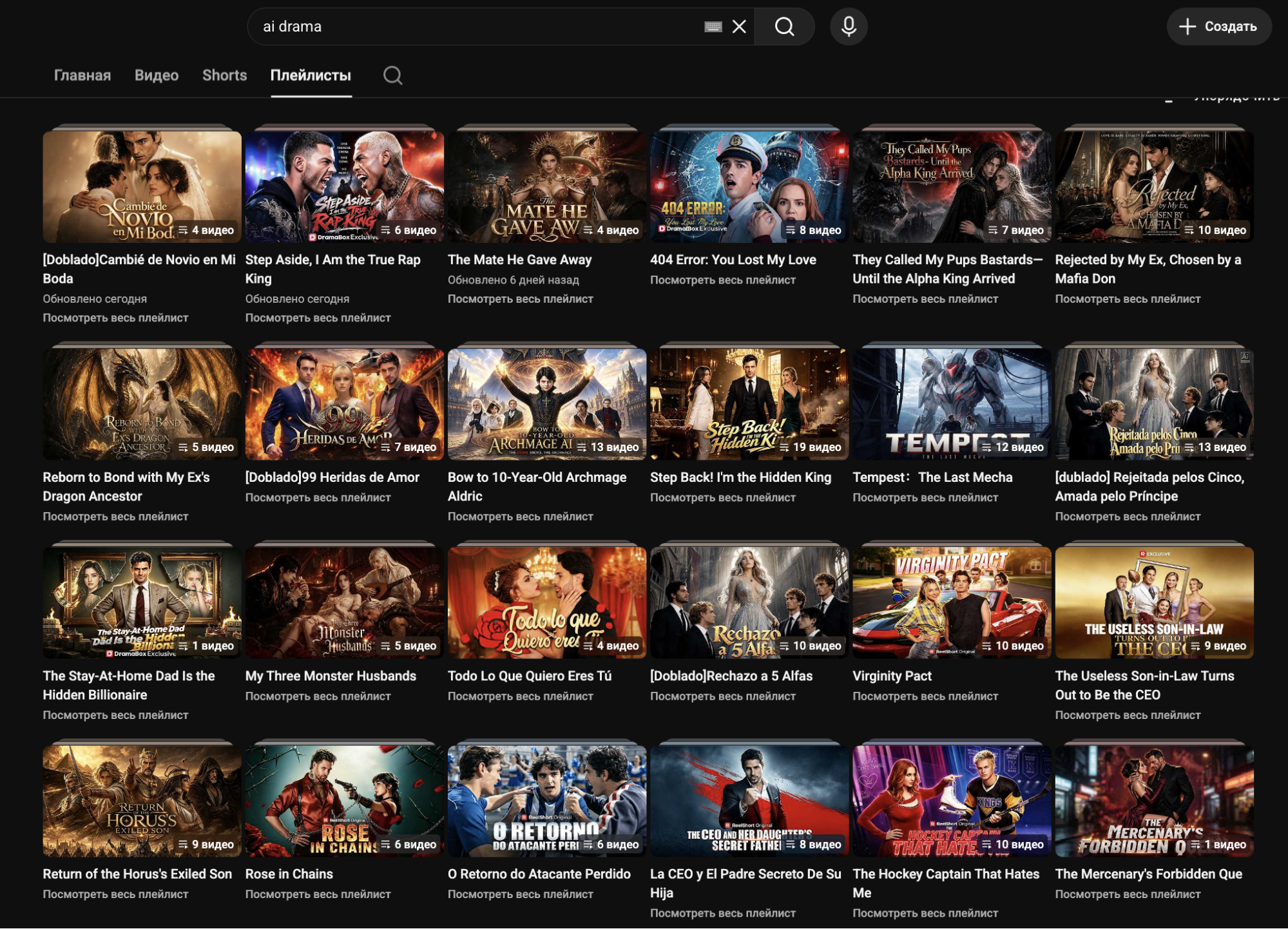Click title 'Rose in Chains'
Screen dimensions: 1288x929
tap(289, 874)
